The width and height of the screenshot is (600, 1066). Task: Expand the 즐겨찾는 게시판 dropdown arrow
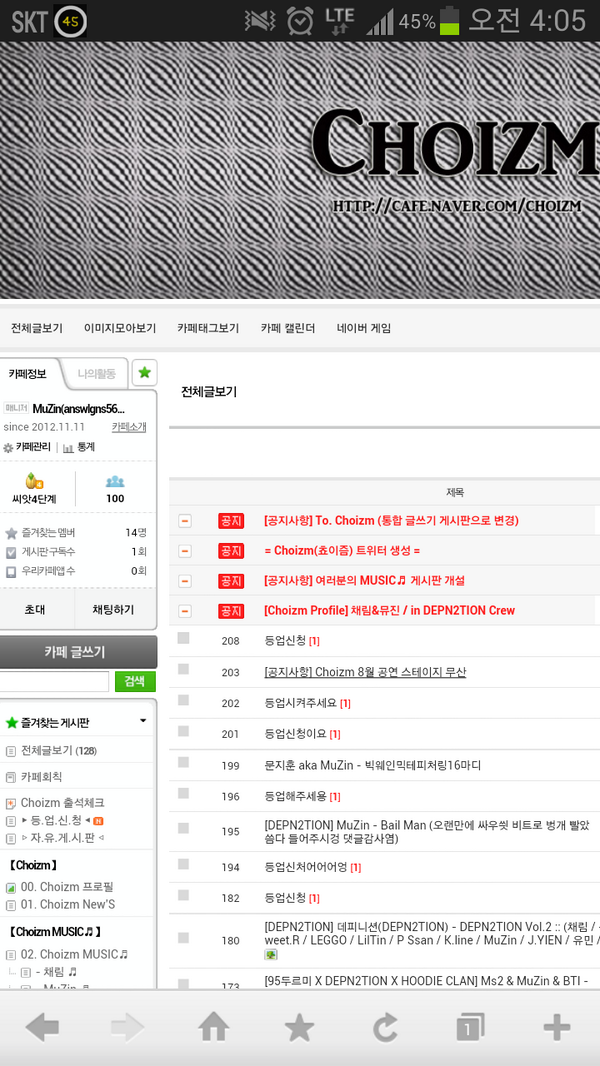[143, 721]
